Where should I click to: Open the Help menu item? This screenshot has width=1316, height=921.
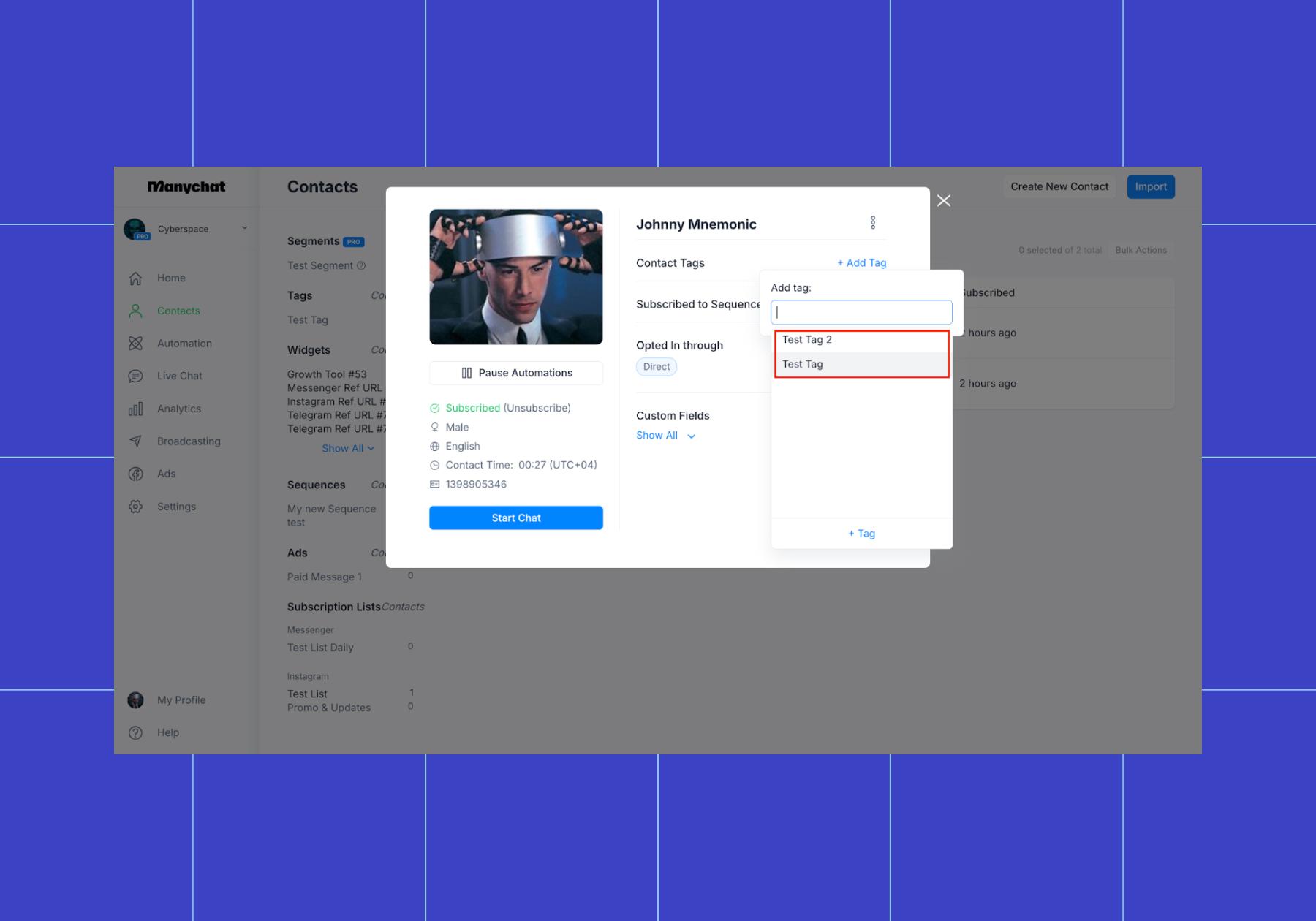(x=168, y=732)
